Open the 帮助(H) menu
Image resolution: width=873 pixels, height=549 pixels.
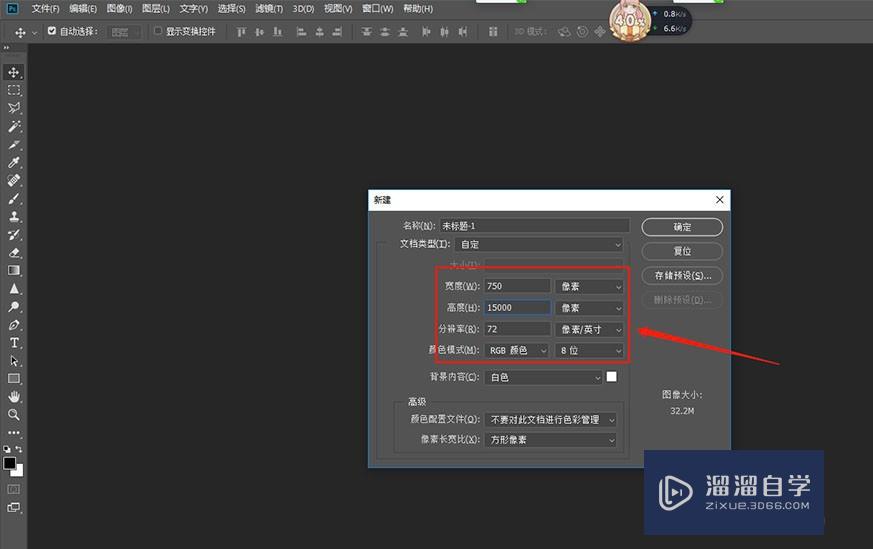tap(418, 9)
